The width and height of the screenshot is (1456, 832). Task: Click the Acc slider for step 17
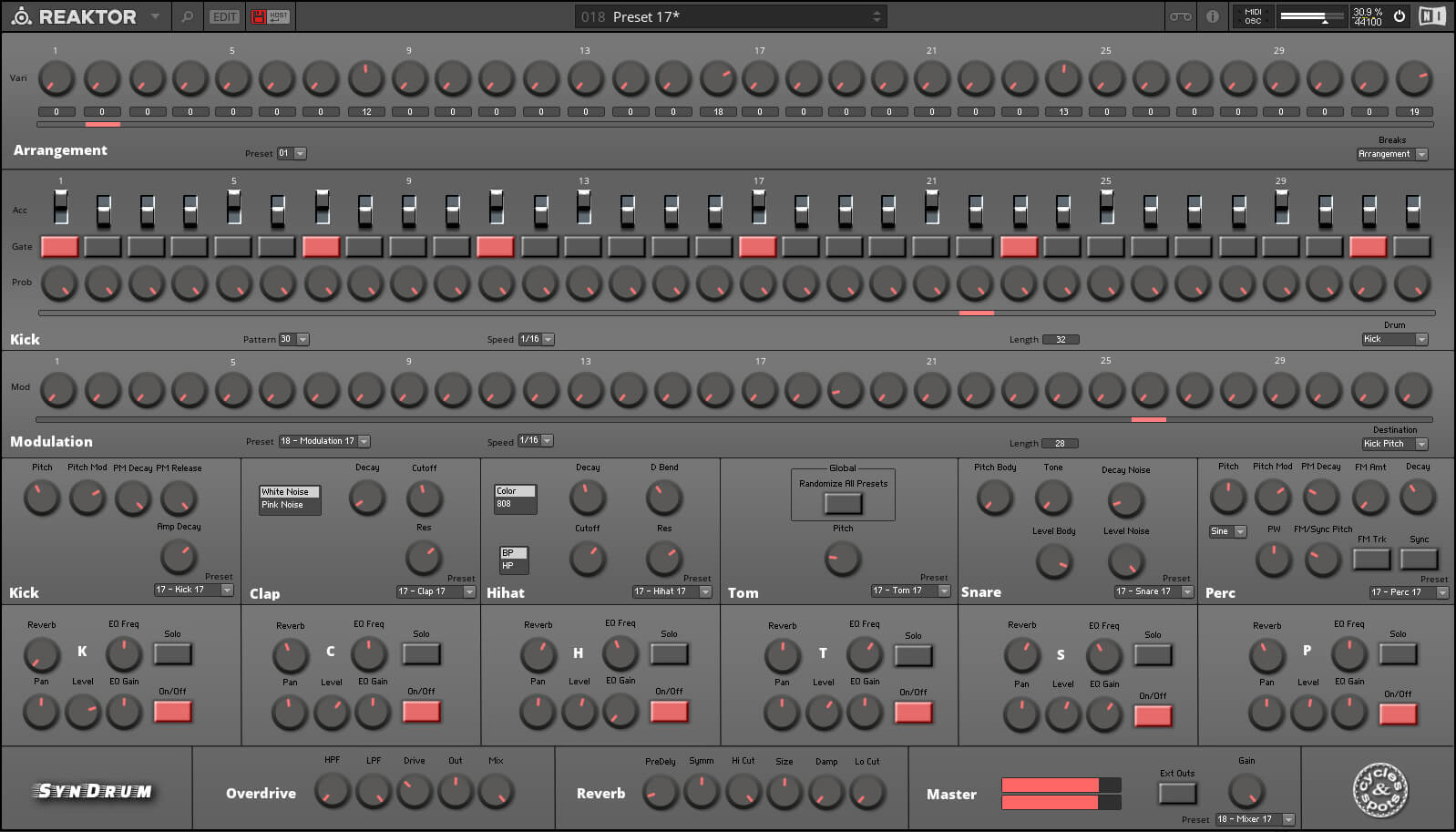[x=758, y=207]
